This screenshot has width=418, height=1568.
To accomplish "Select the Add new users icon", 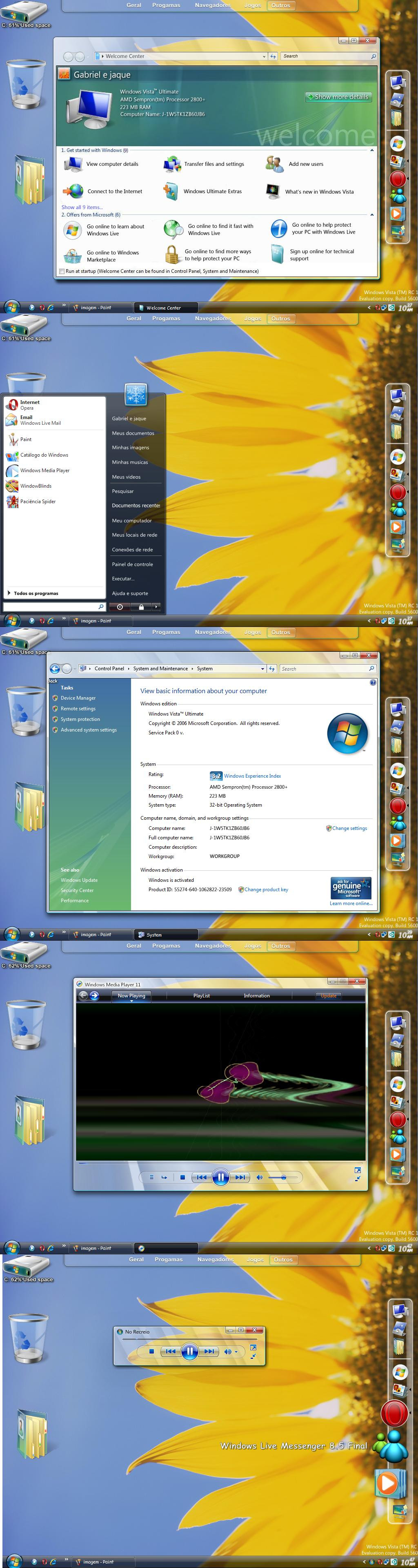I will pos(275,164).
